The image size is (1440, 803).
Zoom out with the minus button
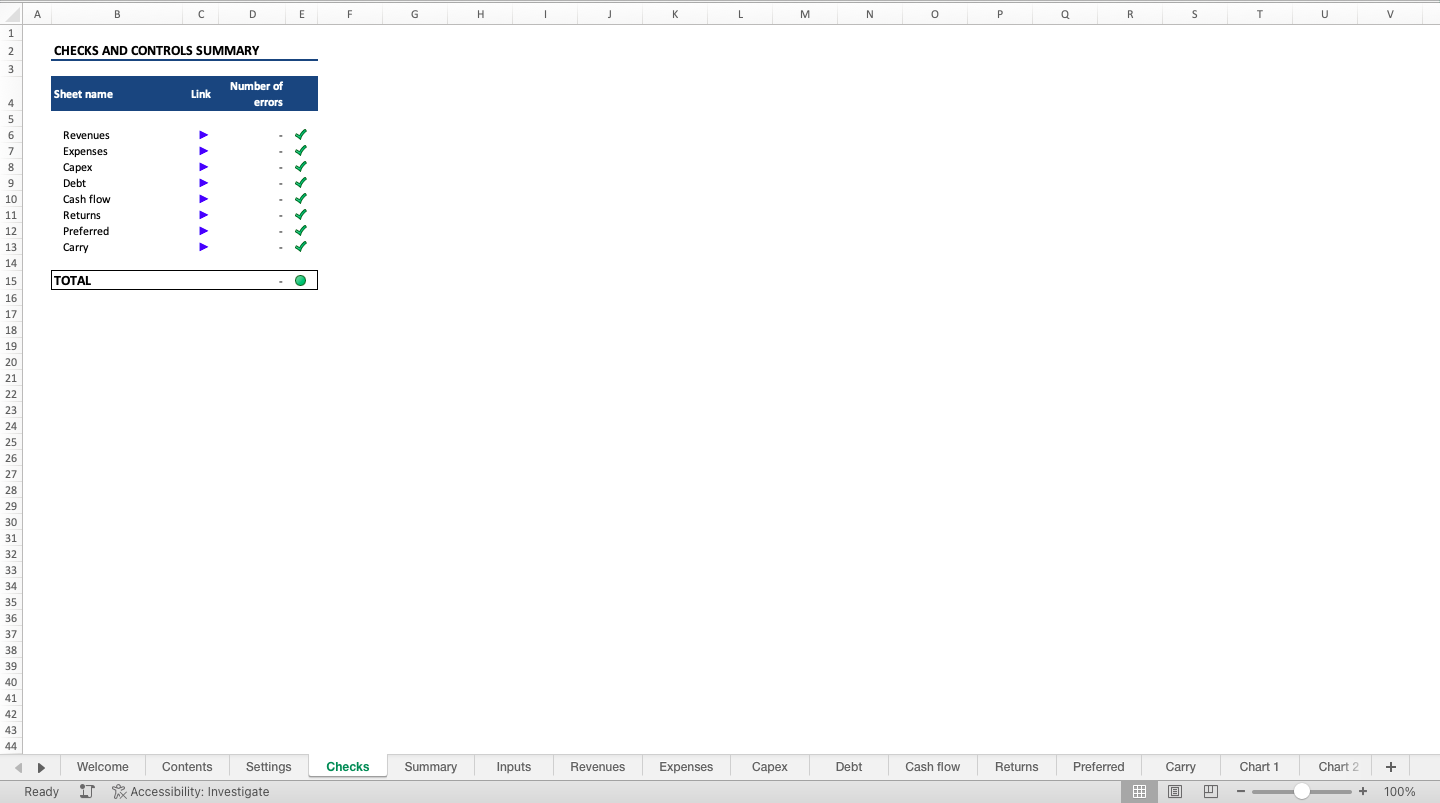click(x=1241, y=792)
